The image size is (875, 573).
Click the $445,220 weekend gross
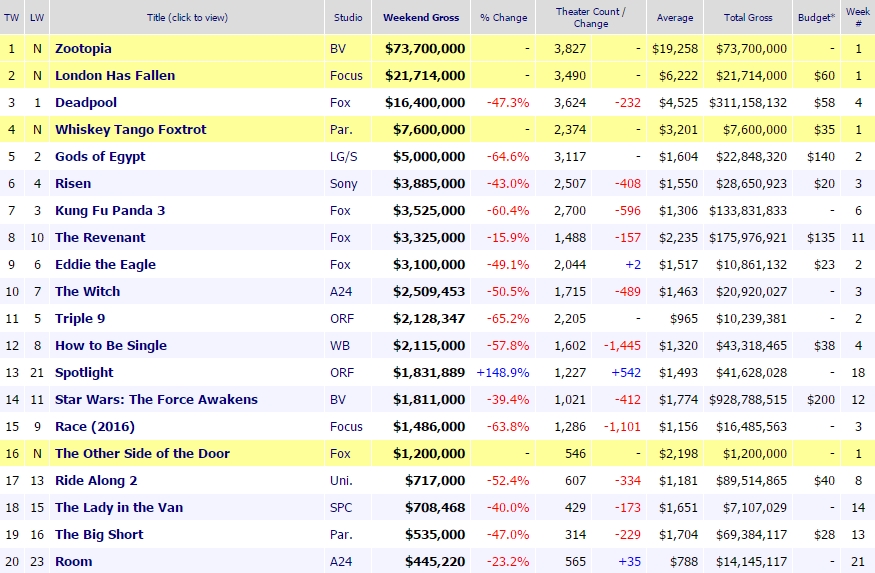(x=435, y=561)
